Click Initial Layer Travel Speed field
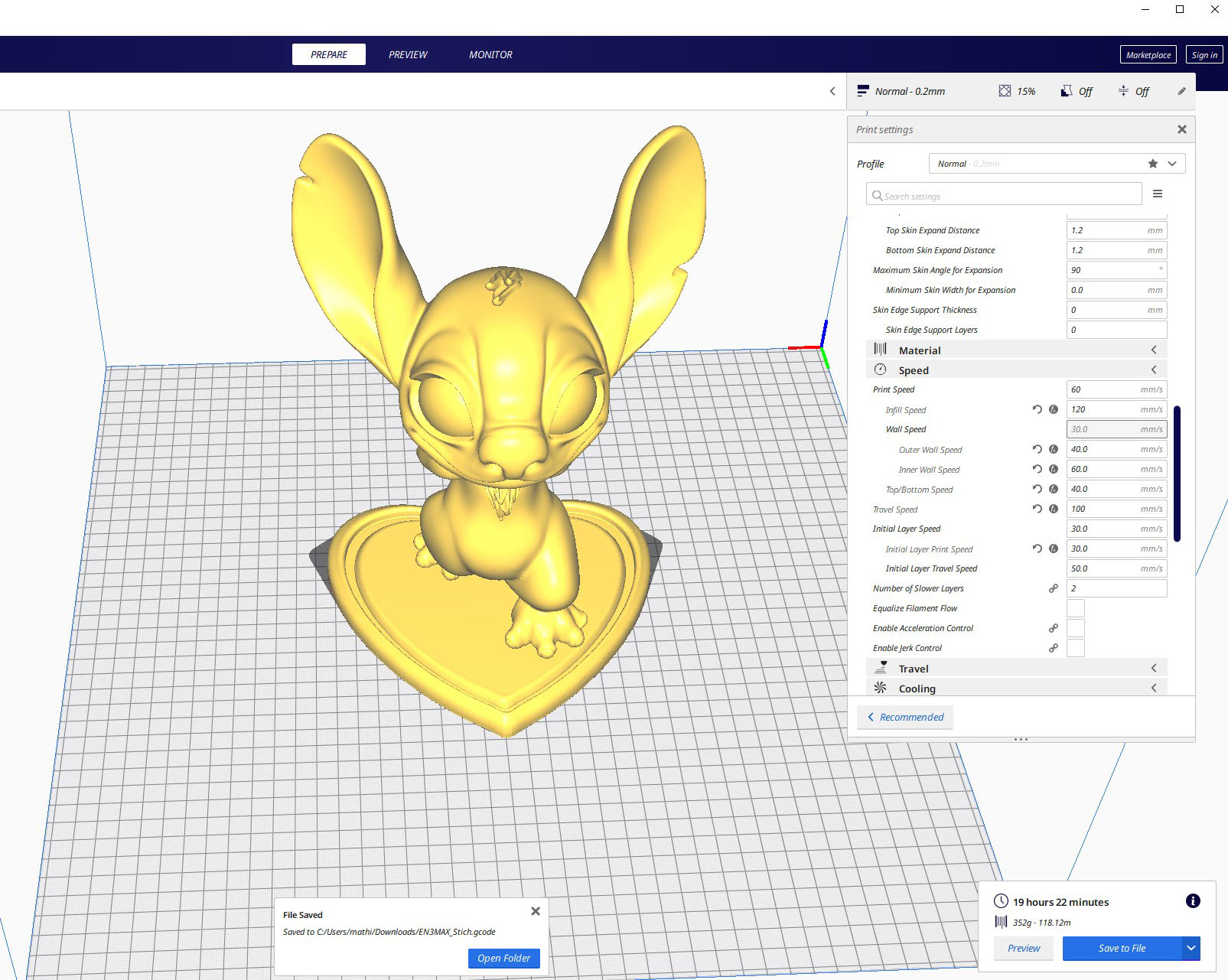1228x980 pixels. (1116, 568)
